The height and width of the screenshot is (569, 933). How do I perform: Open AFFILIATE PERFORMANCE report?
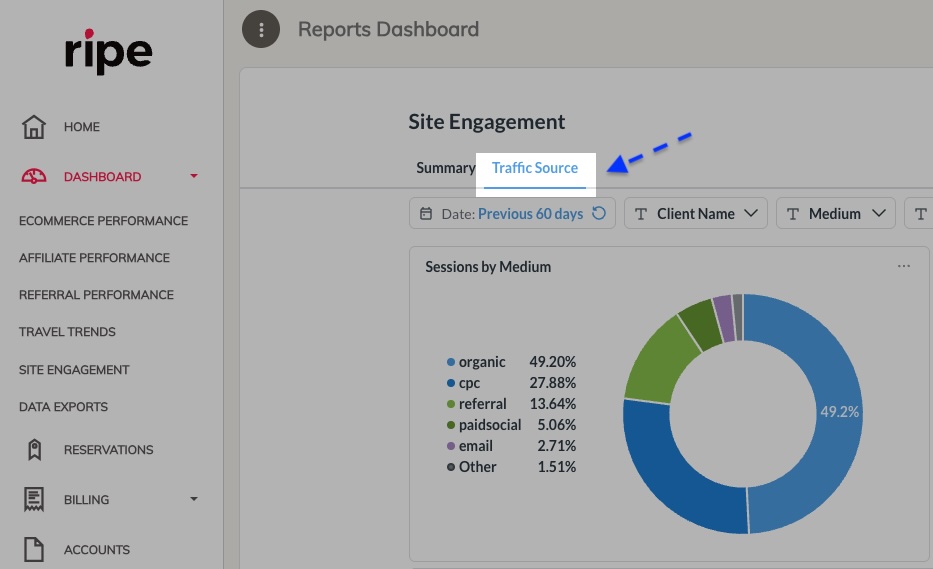[x=94, y=258]
